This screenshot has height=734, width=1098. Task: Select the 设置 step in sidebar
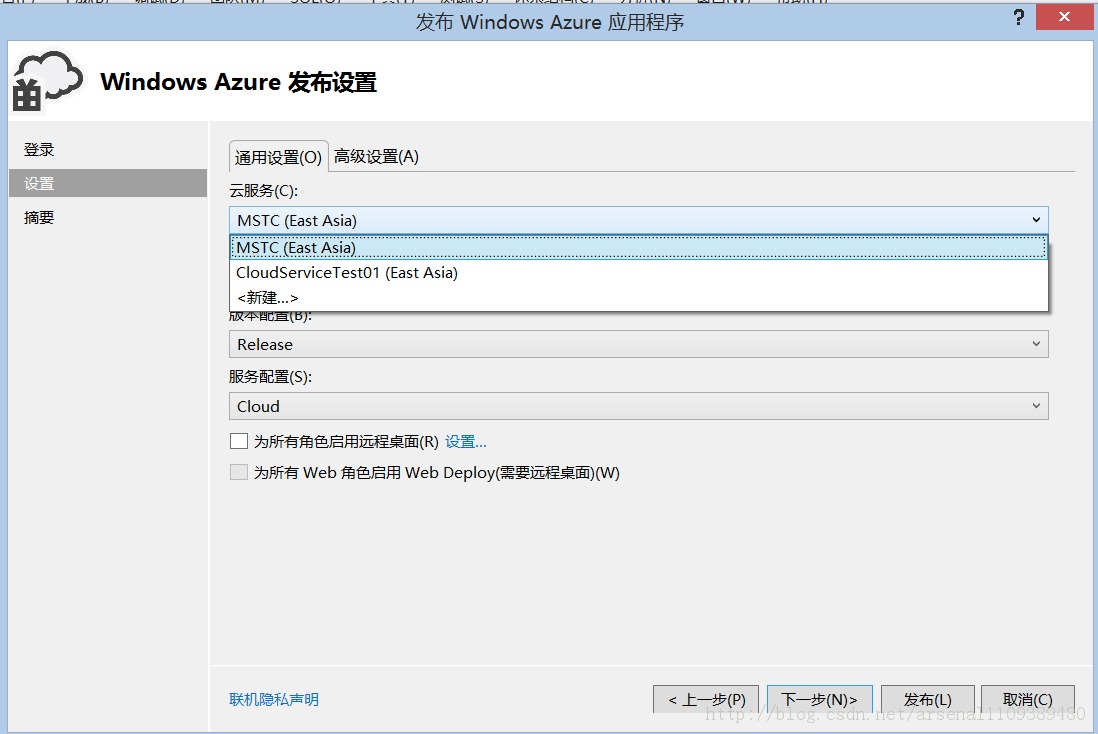108,183
